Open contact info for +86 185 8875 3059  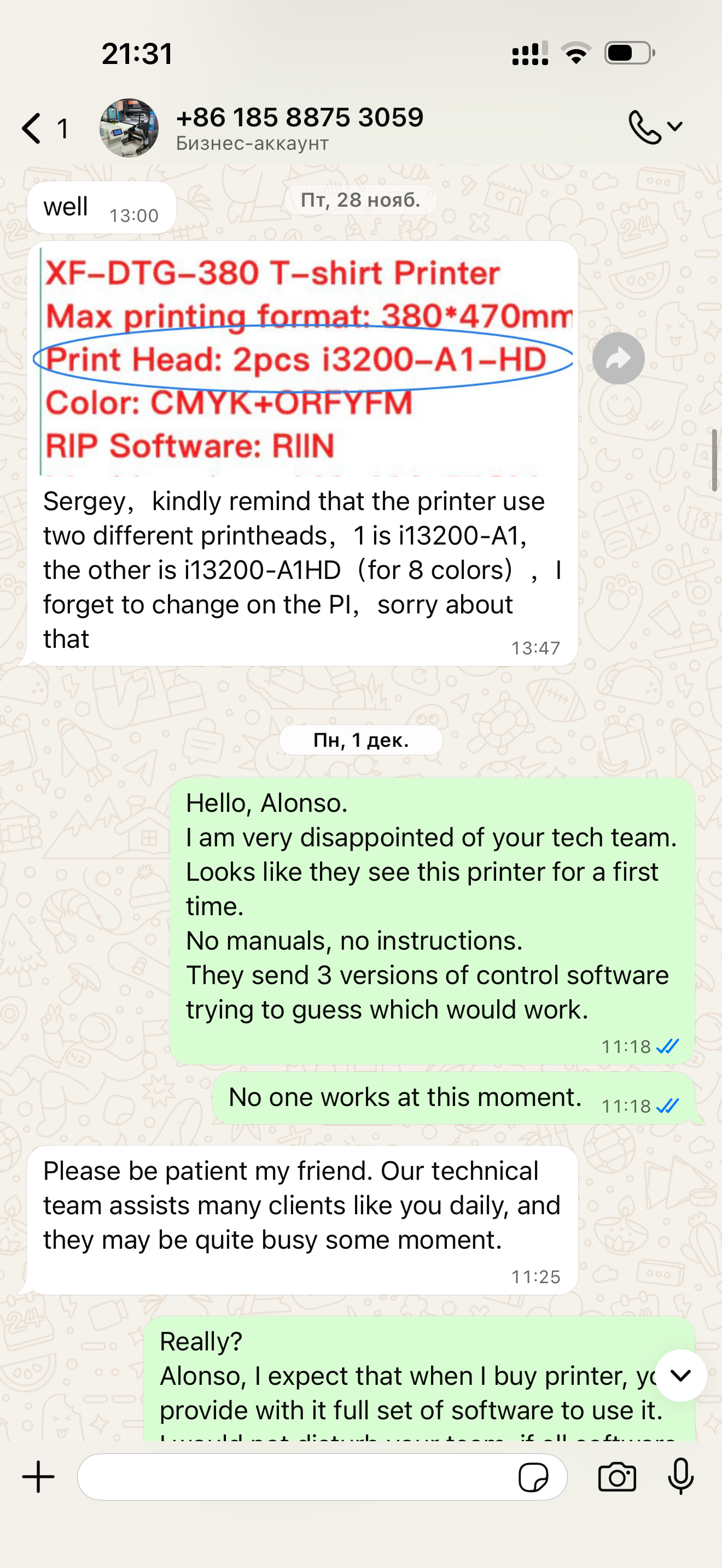(300, 118)
